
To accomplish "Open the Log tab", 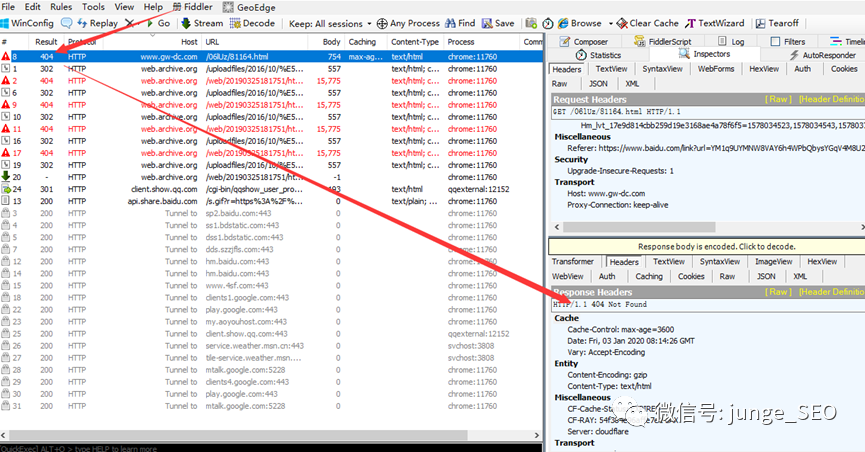I will pos(731,41).
